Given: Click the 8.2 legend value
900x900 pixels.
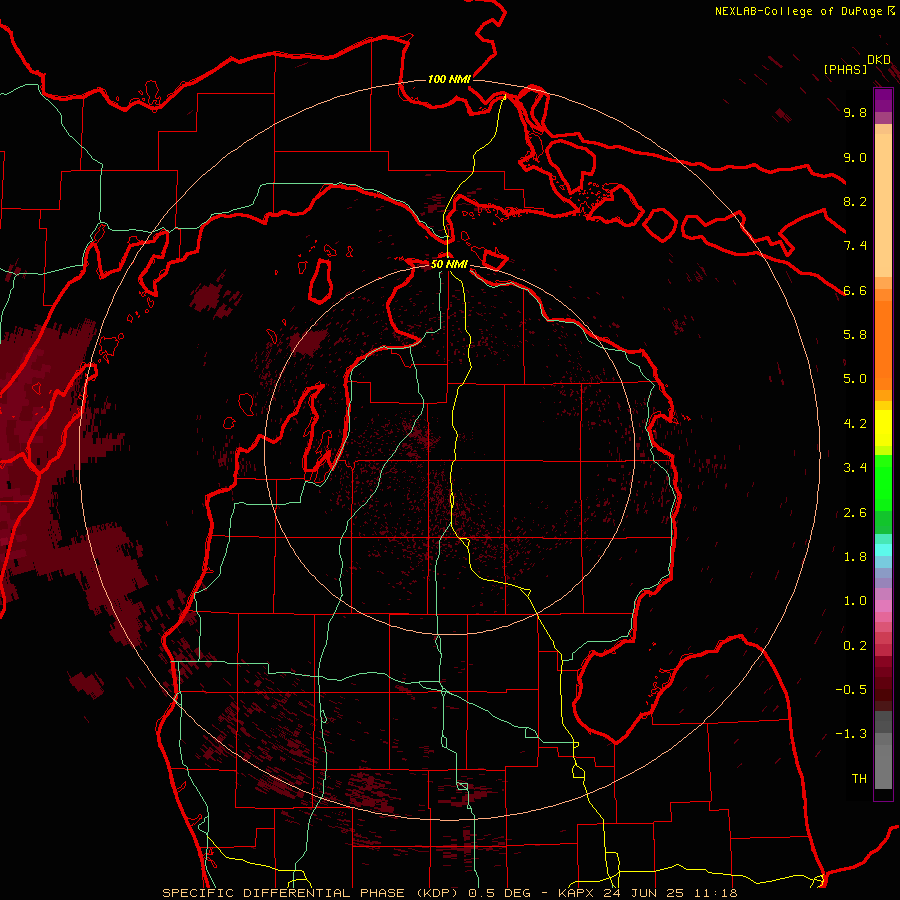Looking at the screenshot, I should [x=855, y=201].
